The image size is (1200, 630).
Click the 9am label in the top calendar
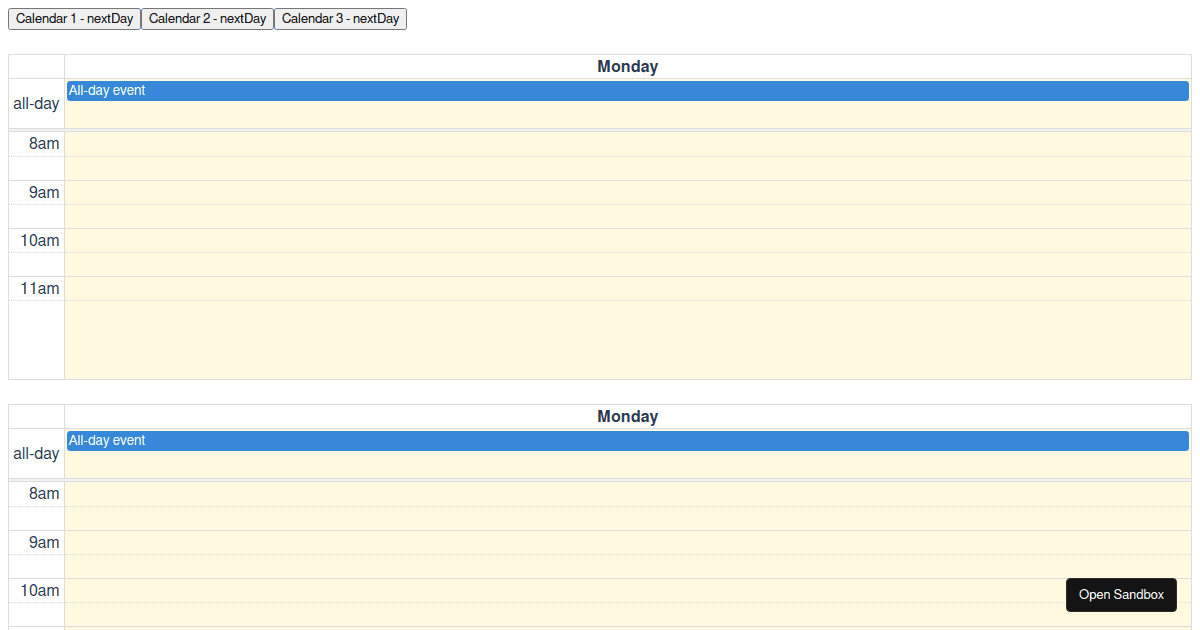coord(44,193)
